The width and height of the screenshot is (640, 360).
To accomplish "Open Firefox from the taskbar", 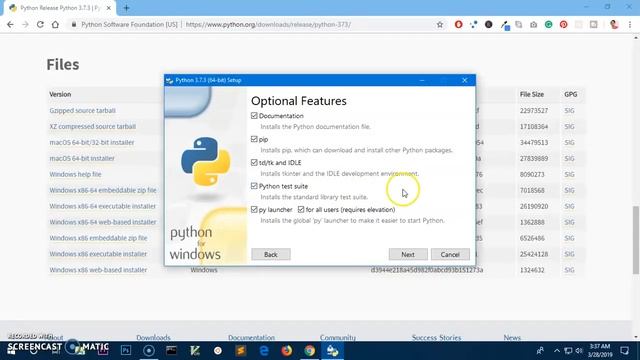I will click(x=287, y=351).
